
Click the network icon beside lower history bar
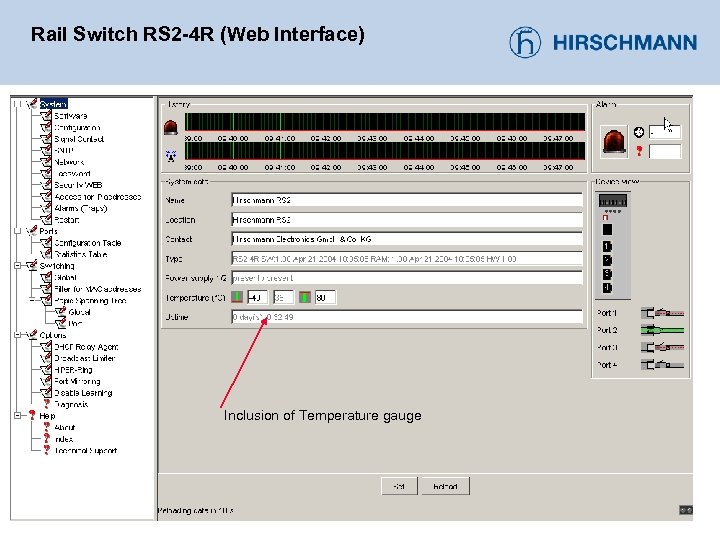tap(171, 156)
